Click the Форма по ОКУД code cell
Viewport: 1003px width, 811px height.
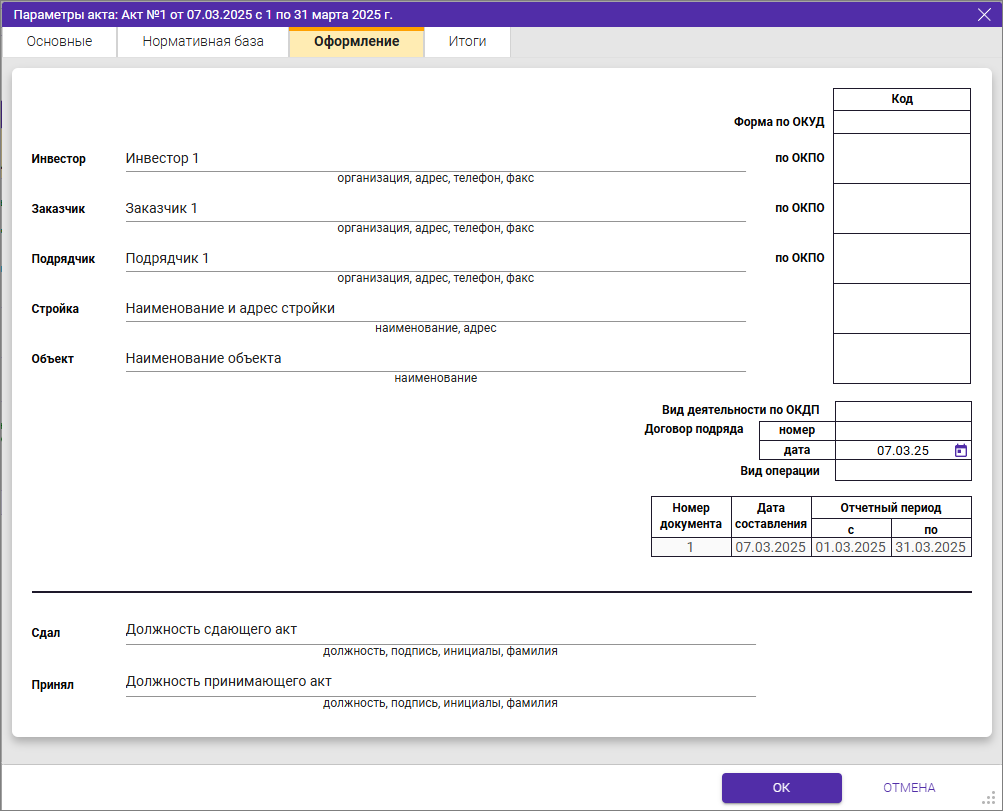(x=901, y=122)
